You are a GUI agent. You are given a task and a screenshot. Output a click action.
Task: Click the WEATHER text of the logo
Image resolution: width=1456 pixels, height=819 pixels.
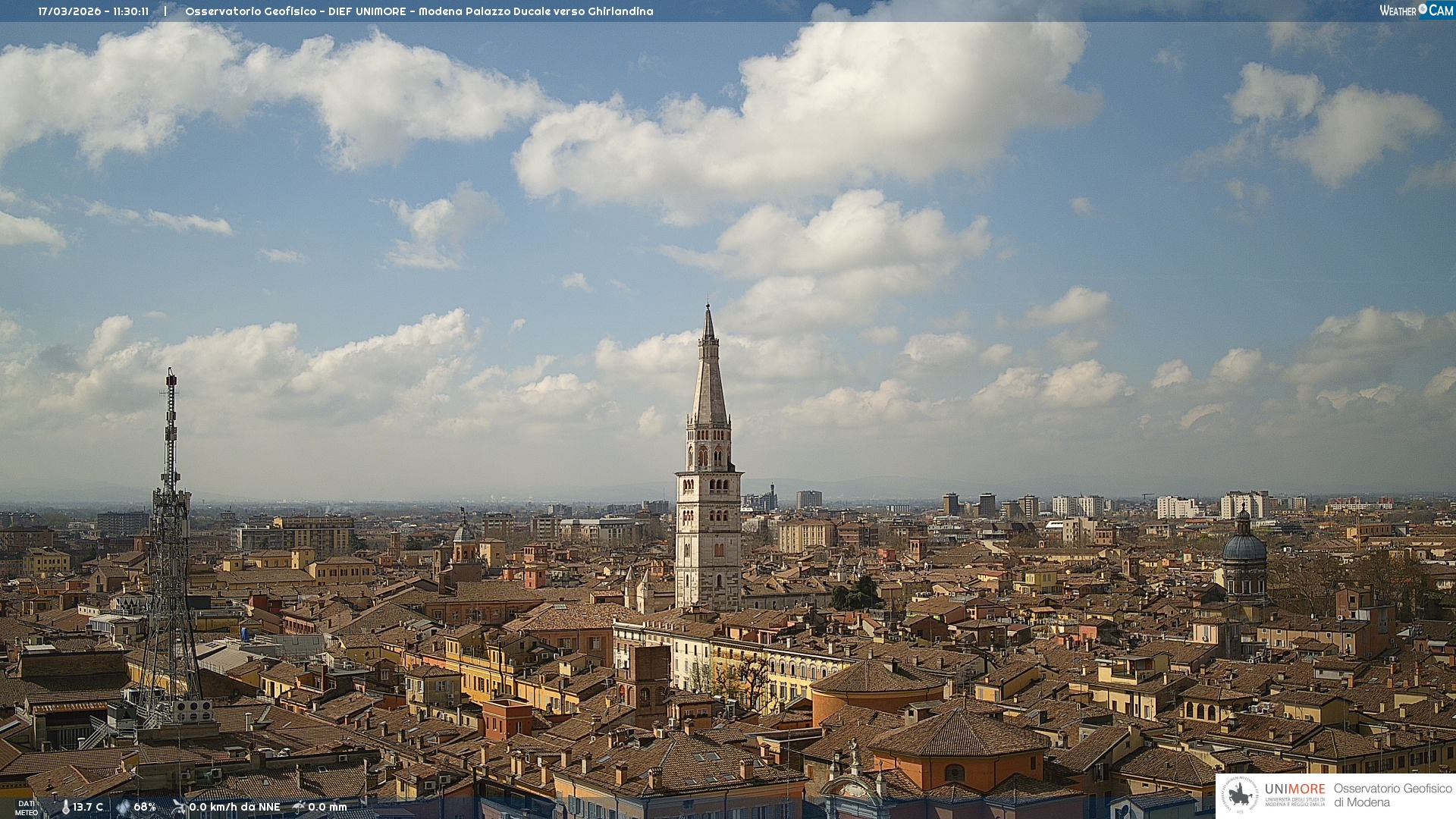pos(1398,11)
